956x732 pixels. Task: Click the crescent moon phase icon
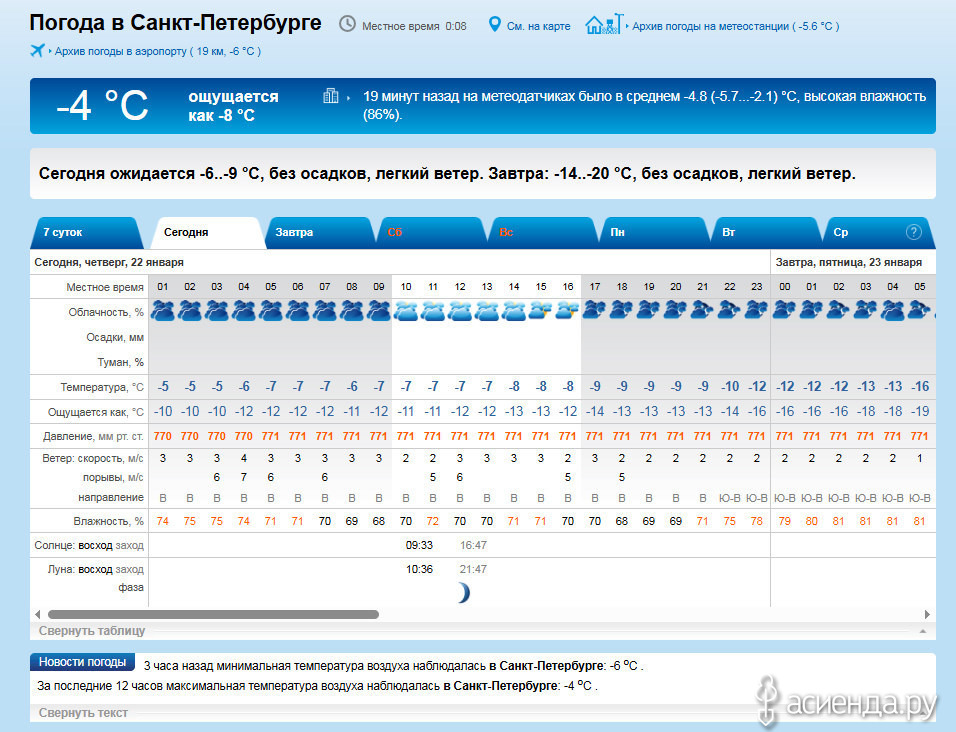462,593
